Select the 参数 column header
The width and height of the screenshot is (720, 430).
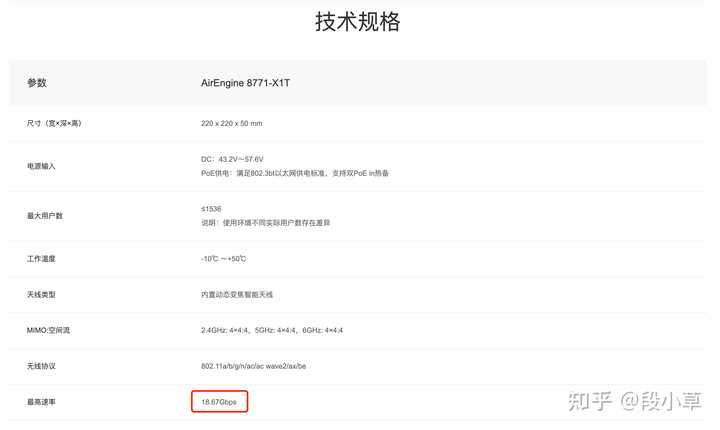pos(37,83)
